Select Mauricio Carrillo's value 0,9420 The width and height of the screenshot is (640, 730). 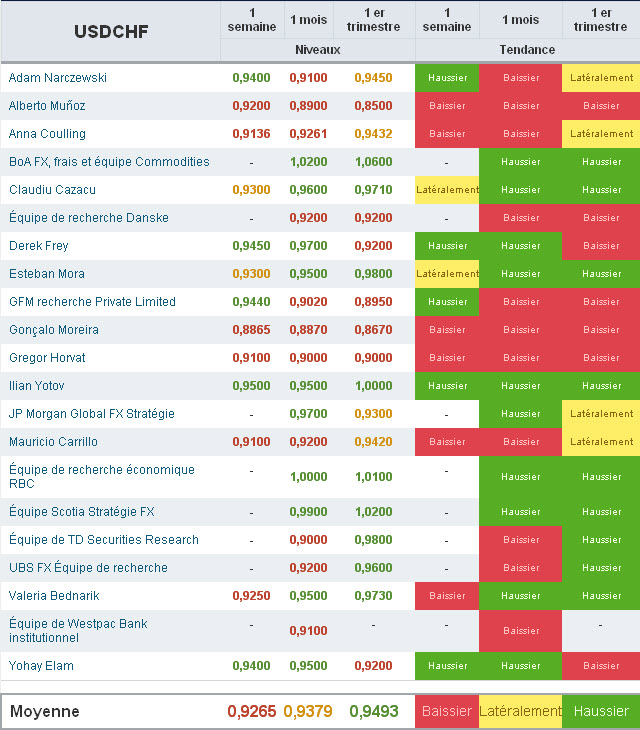click(x=373, y=441)
